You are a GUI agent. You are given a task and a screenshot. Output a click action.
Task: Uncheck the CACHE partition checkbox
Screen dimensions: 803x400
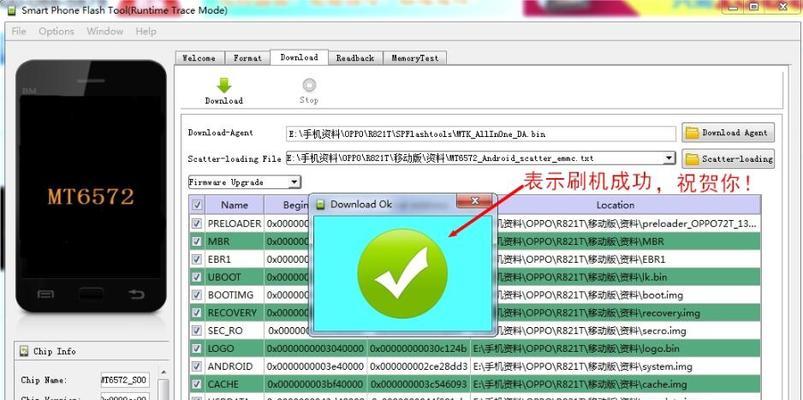pyautogui.click(x=197, y=384)
